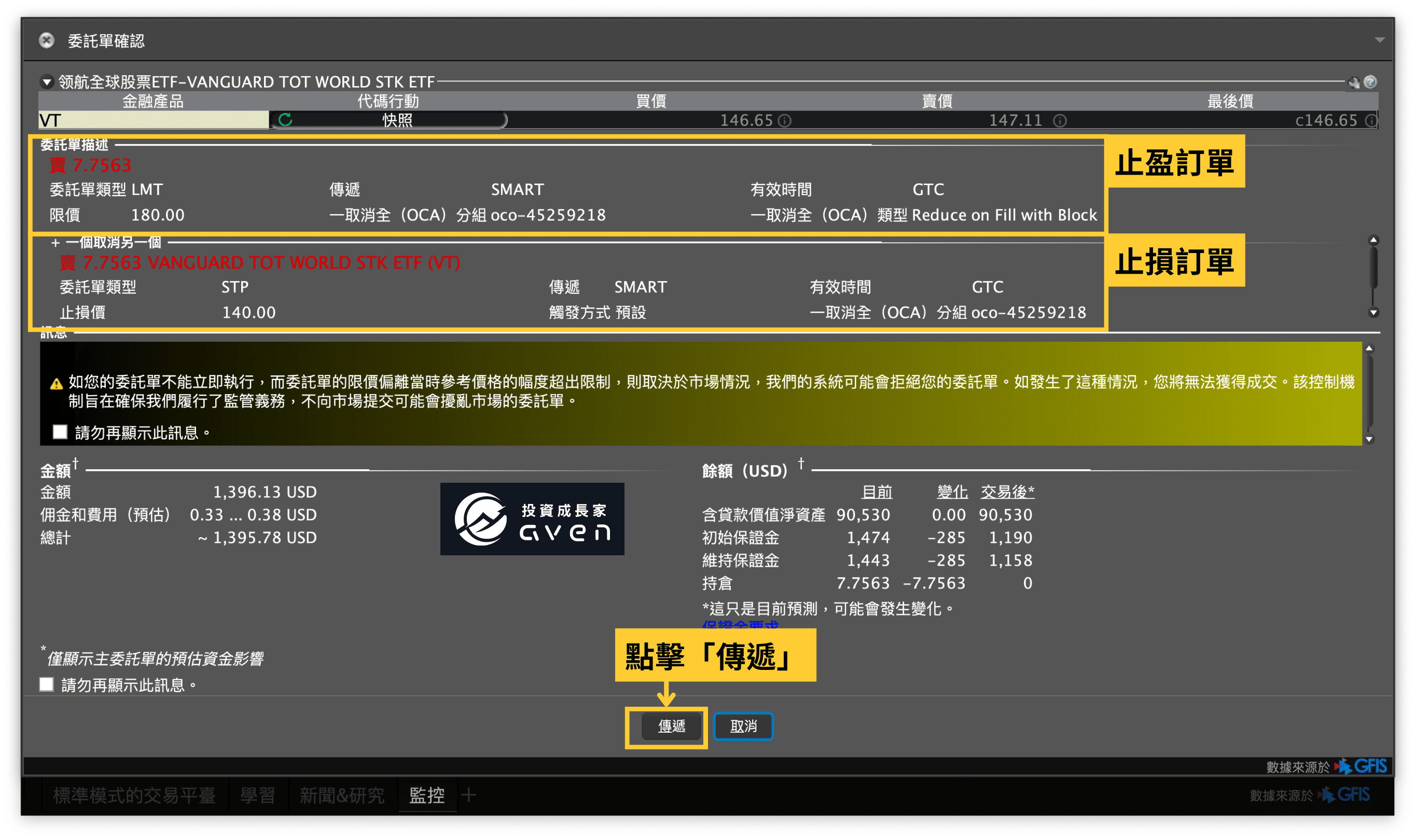Click inside the VT symbol input field

pos(153,120)
